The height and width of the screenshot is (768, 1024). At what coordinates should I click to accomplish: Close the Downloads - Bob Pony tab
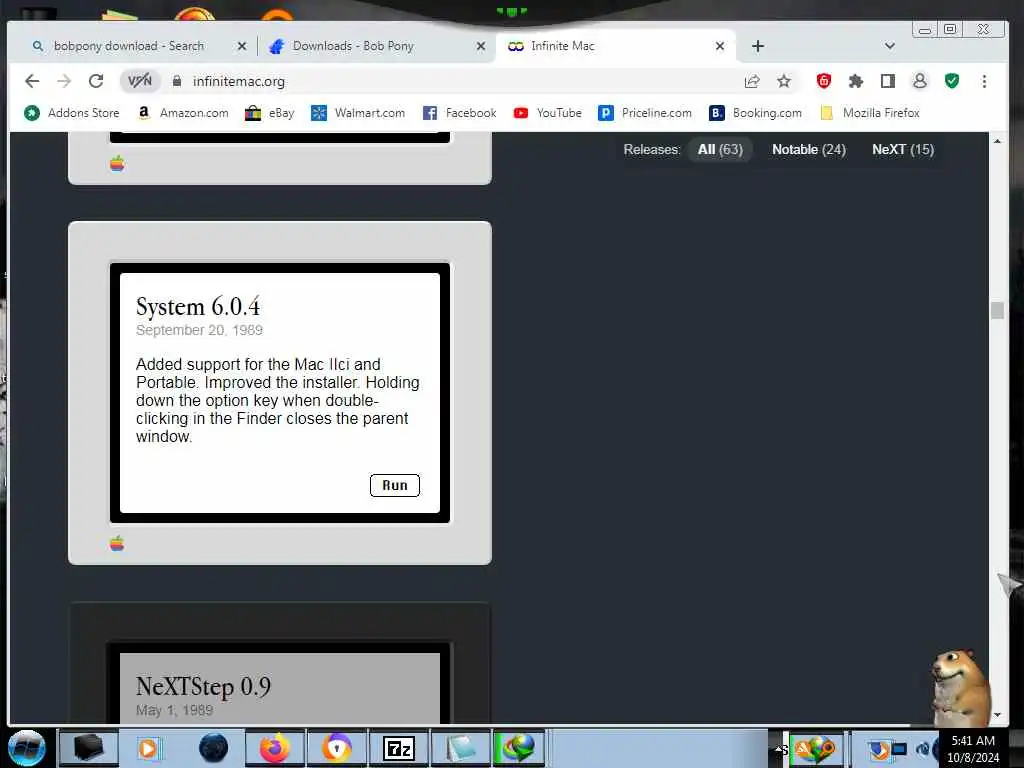pos(481,46)
